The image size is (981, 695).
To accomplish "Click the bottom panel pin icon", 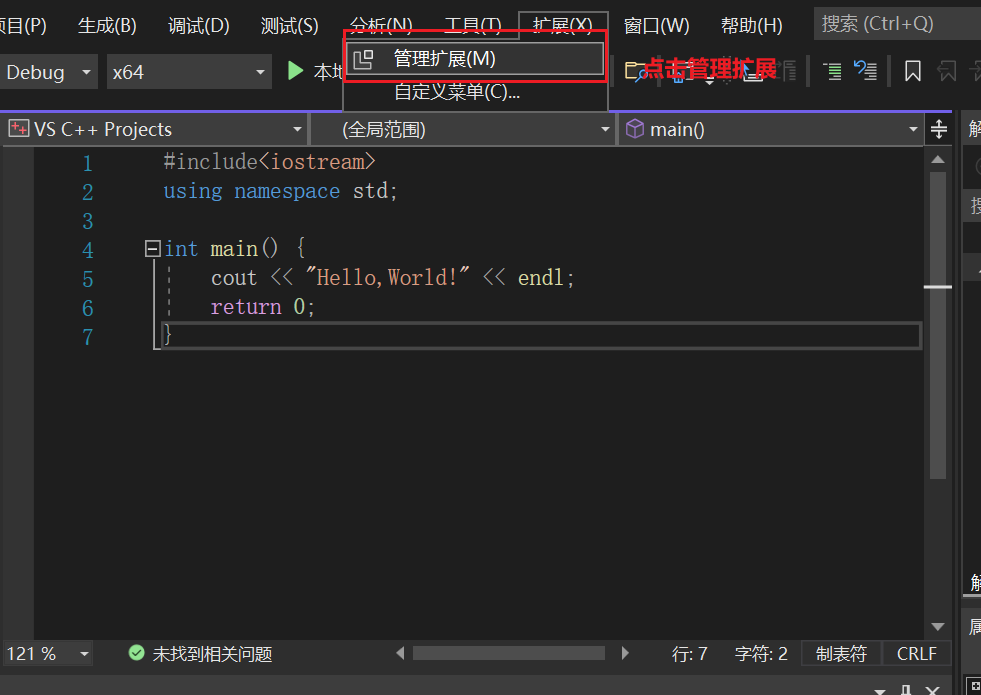I will 905,690.
